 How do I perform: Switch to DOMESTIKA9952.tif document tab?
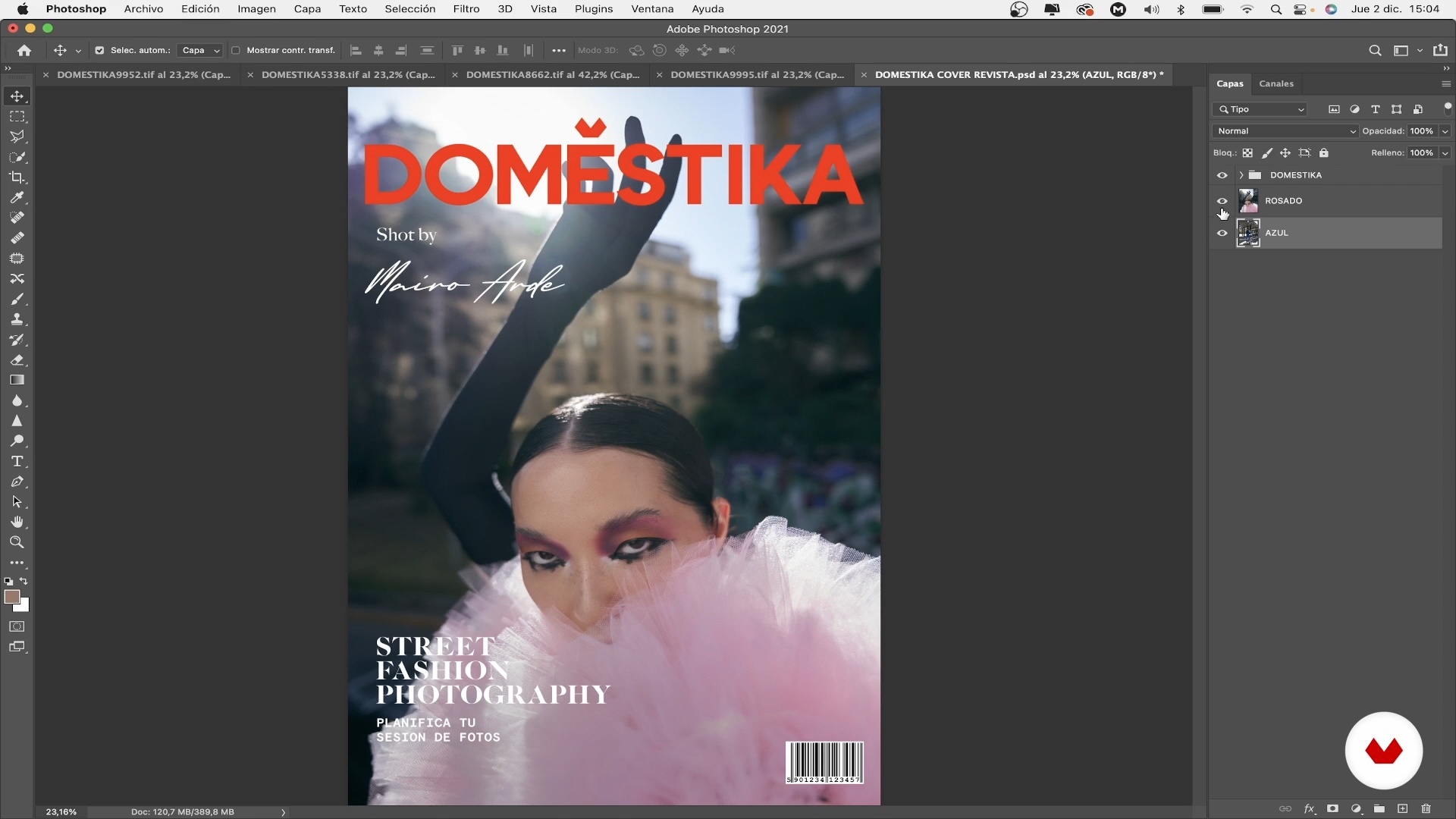click(x=144, y=74)
